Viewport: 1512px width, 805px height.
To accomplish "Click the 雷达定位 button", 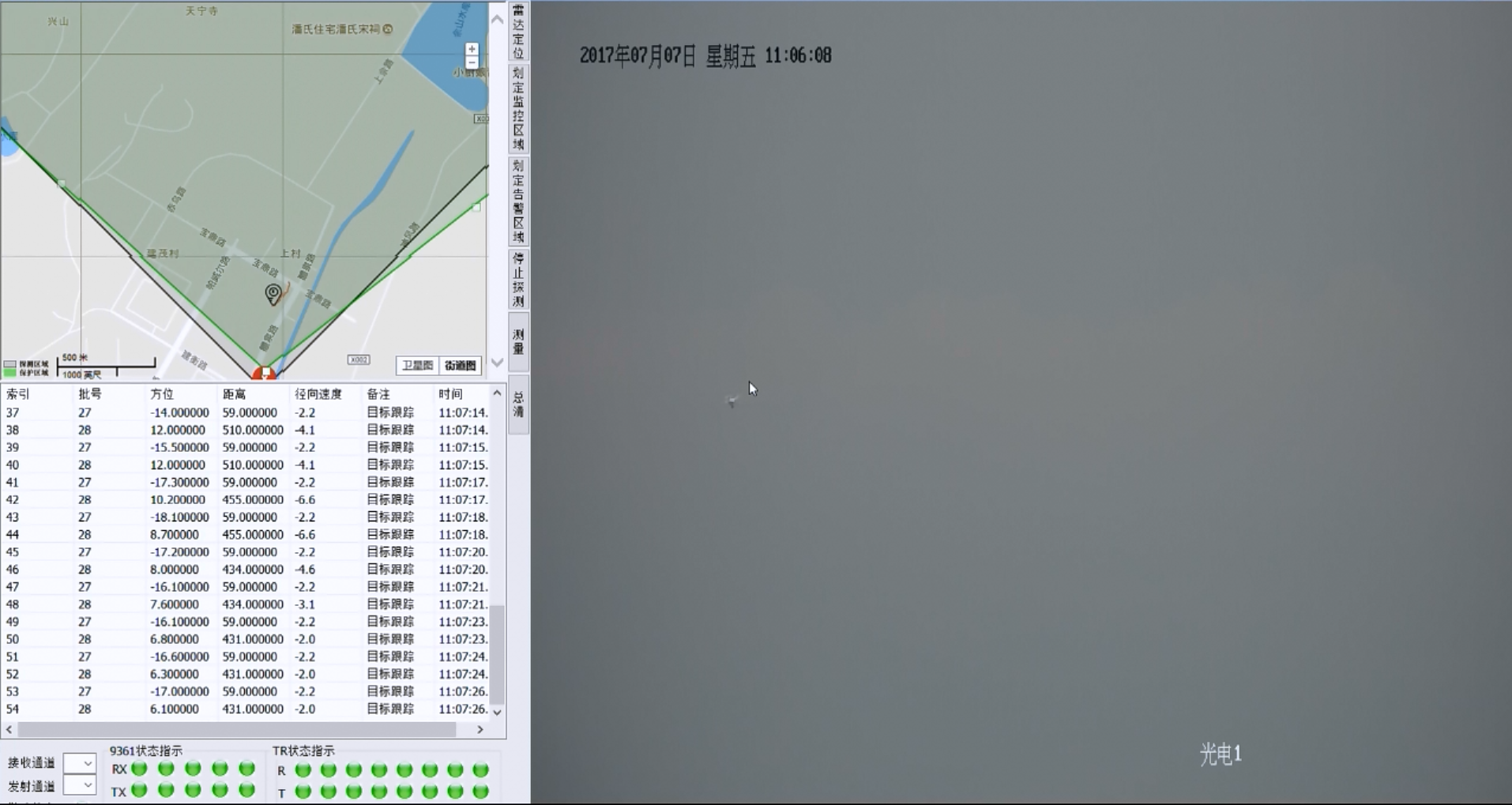I will pos(518,32).
